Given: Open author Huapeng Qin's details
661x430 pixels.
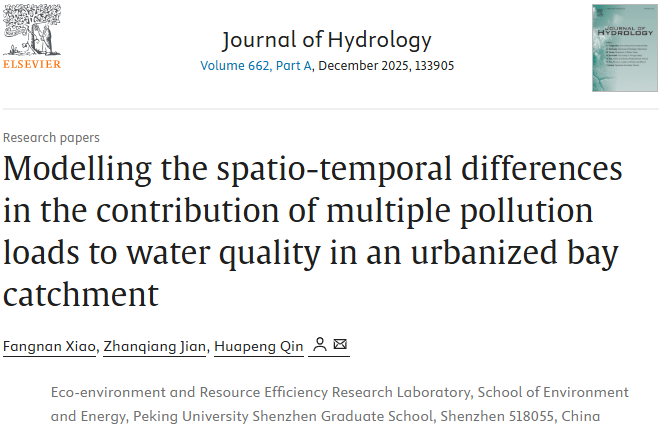Looking at the screenshot, I should click(x=258, y=346).
